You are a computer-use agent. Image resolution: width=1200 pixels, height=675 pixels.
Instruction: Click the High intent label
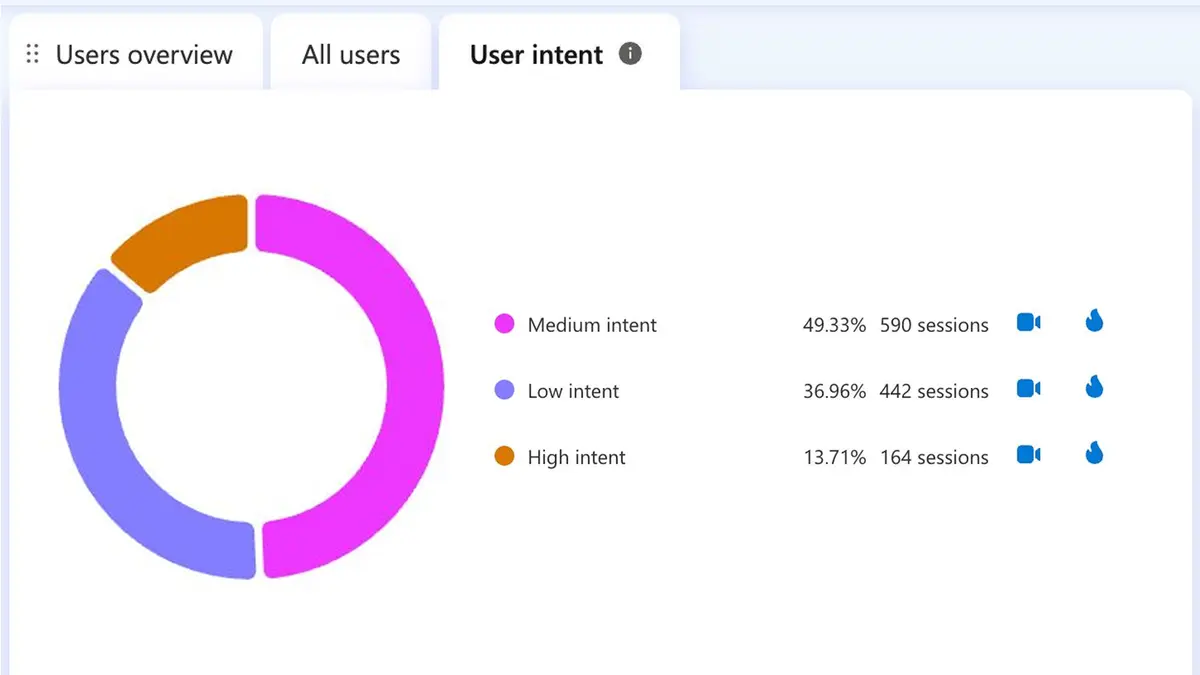coord(576,457)
